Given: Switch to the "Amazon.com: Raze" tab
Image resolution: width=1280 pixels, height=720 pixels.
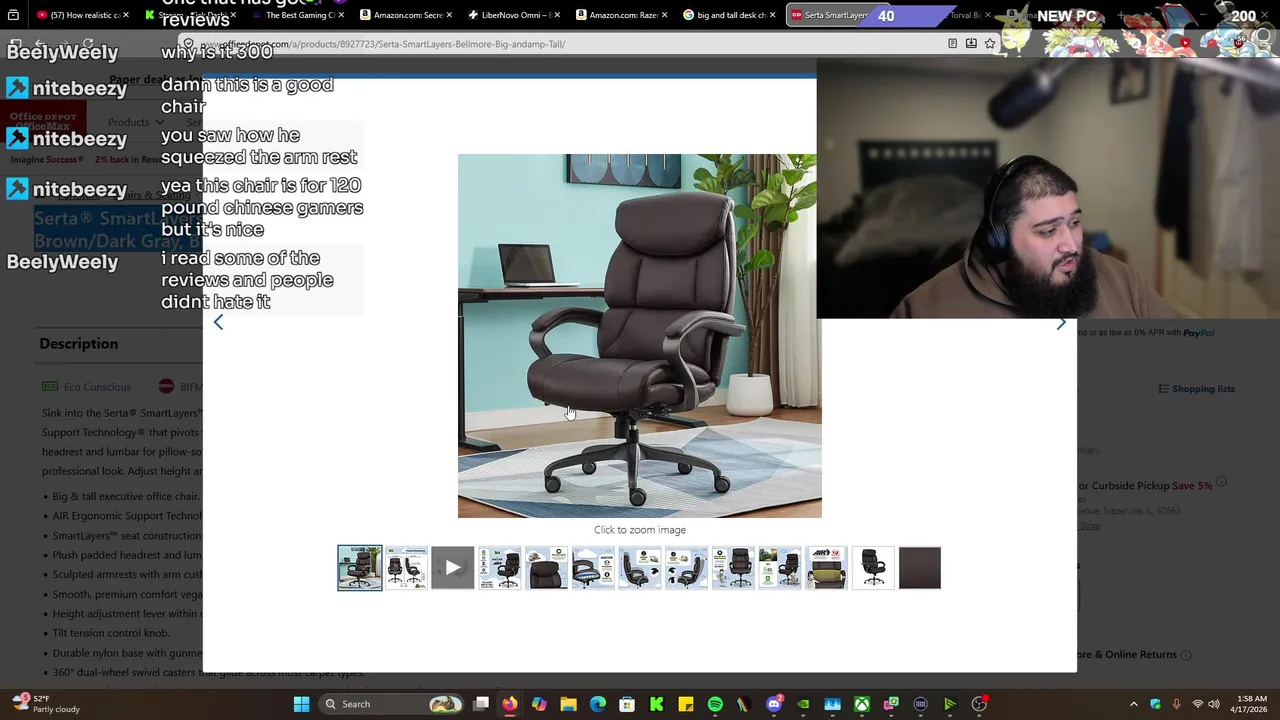Looking at the screenshot, I should click(620, 15).
